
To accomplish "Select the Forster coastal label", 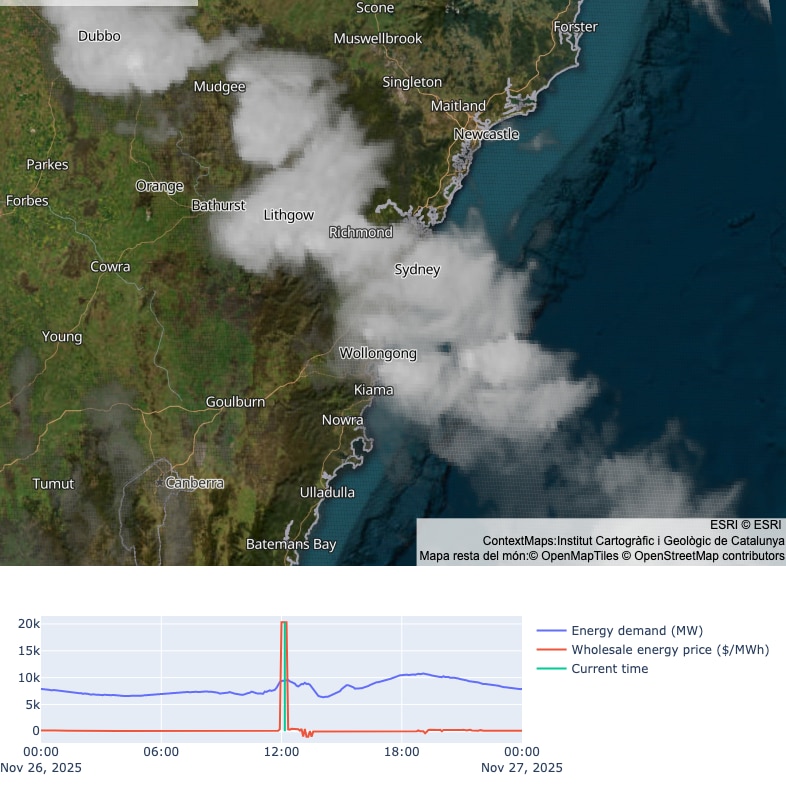I will [x=575, y=27].
